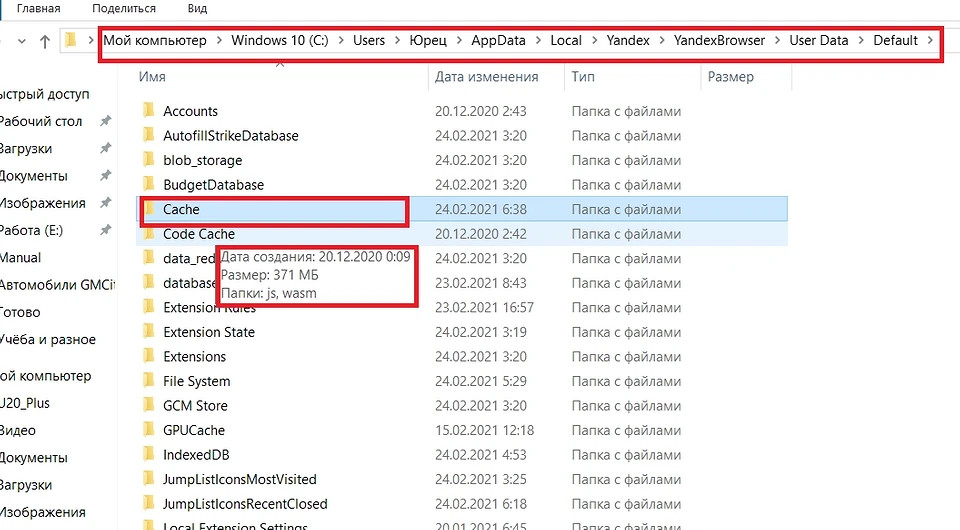The image size is (960, 530).
Task: Expand the chevron after Default in breadcrumb
Action: (x=931, y=41)
